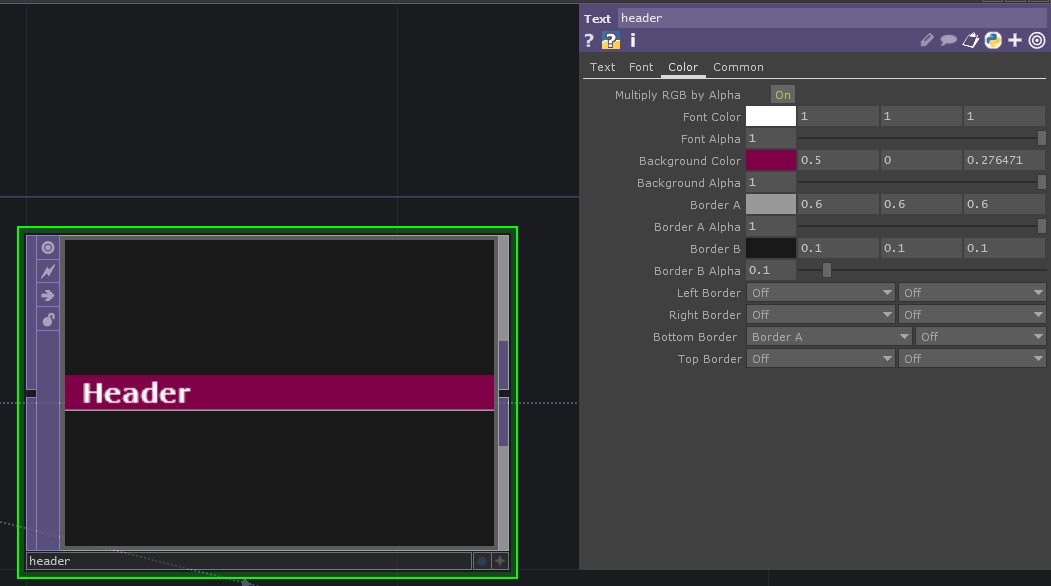Viewport: 1051px width, 586px height.
Task: Click the Font Color red value field
Action: (x=837, y=117)
